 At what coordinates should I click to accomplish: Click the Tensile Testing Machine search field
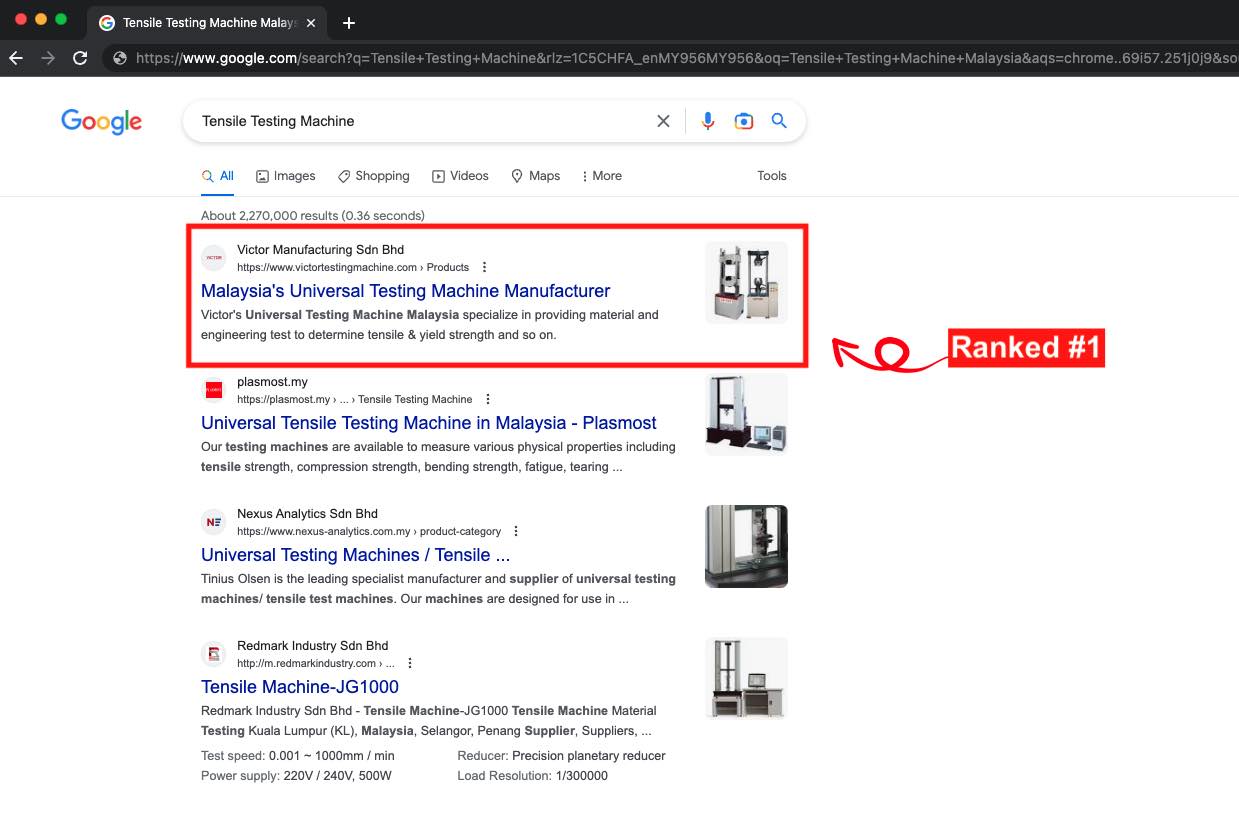click(x=420, y=121)
